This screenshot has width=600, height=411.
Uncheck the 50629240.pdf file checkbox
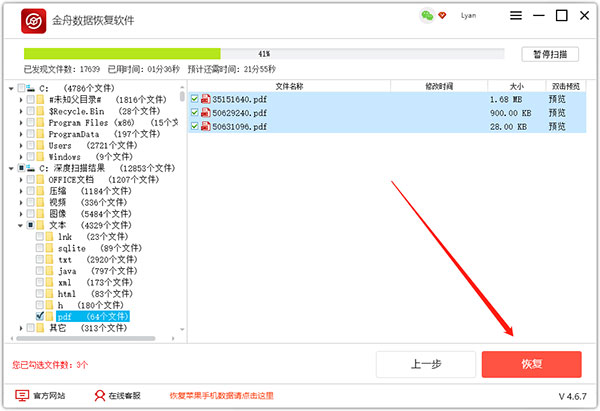[195, 113]
